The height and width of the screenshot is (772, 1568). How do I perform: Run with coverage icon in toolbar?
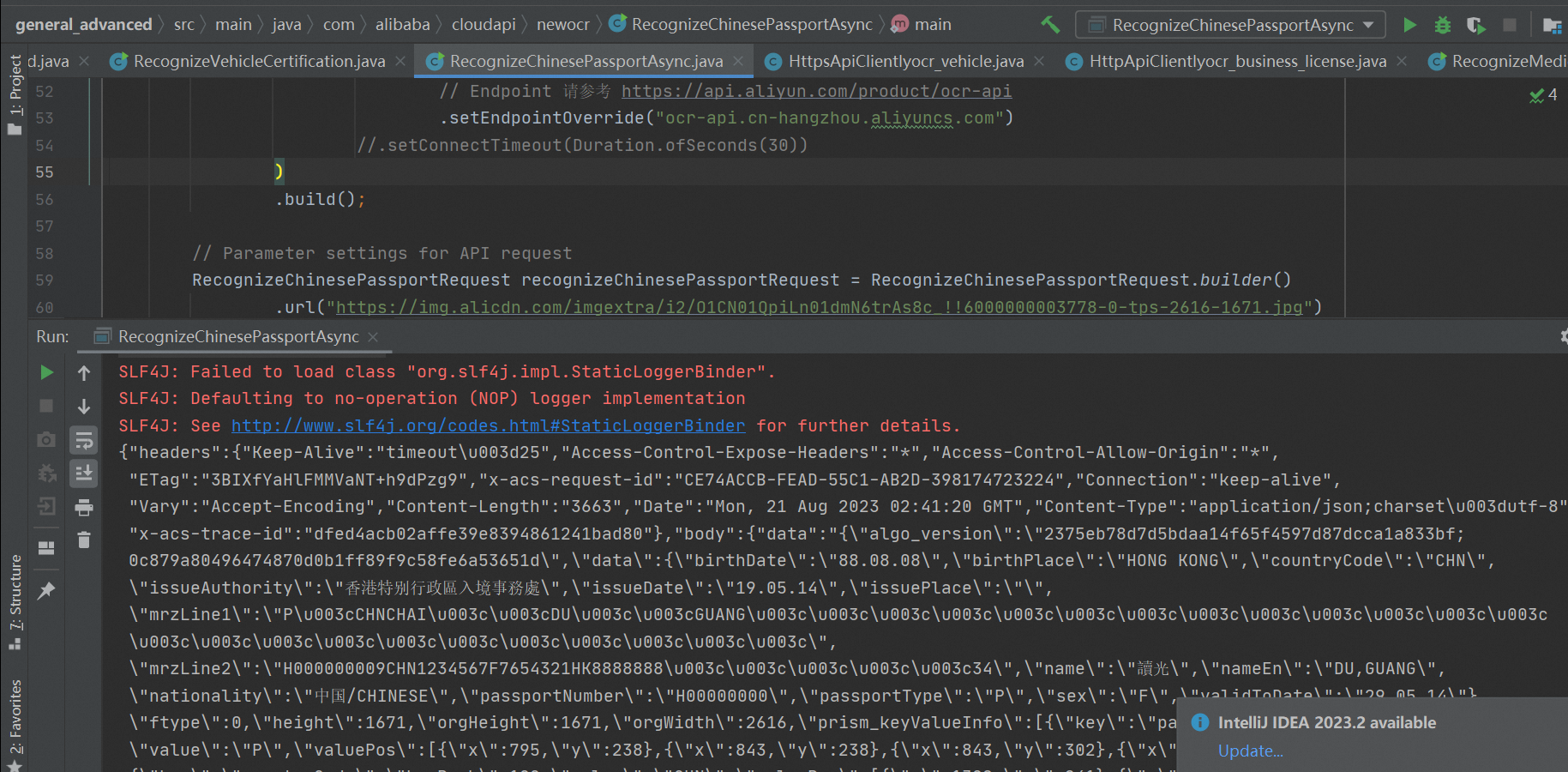(1475, 25)
